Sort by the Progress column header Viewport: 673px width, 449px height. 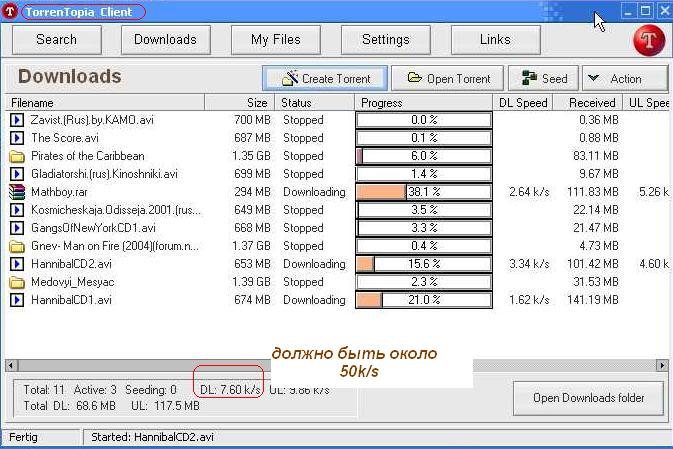pyautogui.click(x=423, y=103)
